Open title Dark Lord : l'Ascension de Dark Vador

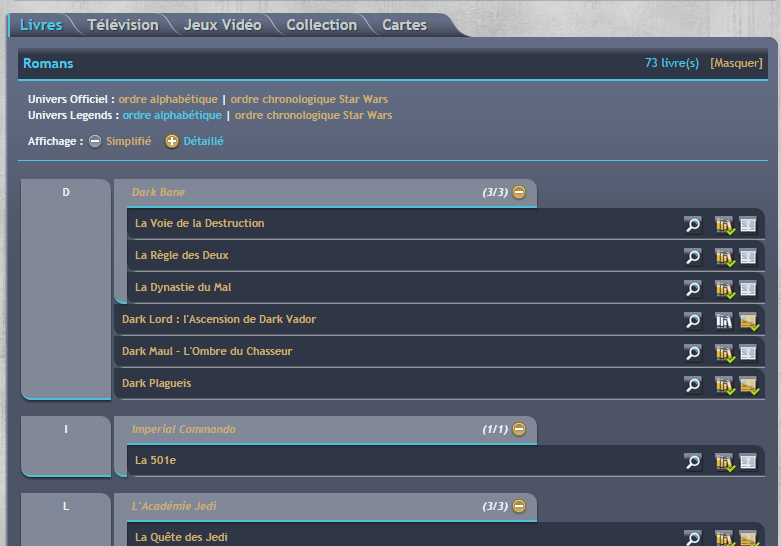219,319
